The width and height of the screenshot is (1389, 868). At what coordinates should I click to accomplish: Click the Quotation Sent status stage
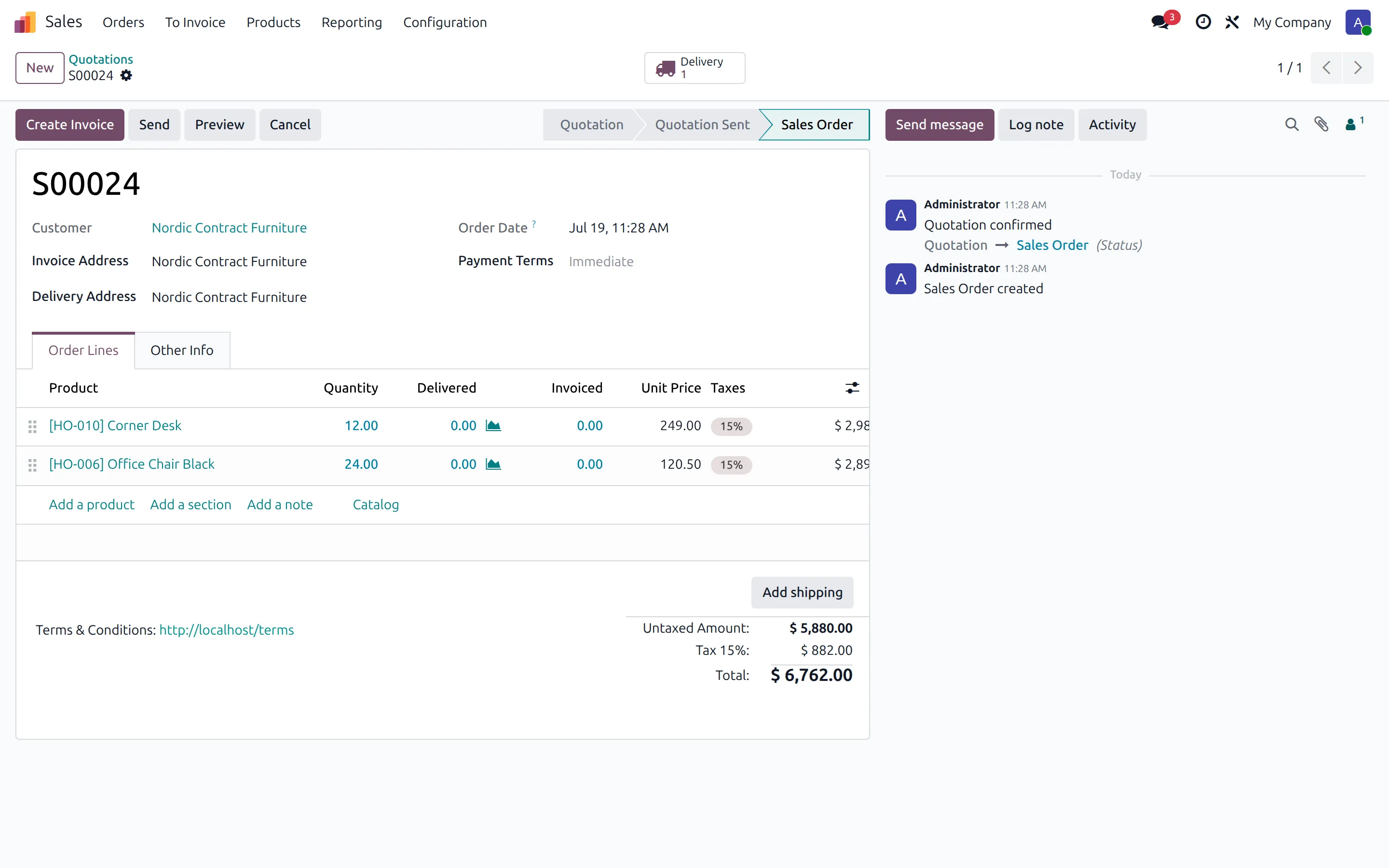701,124
